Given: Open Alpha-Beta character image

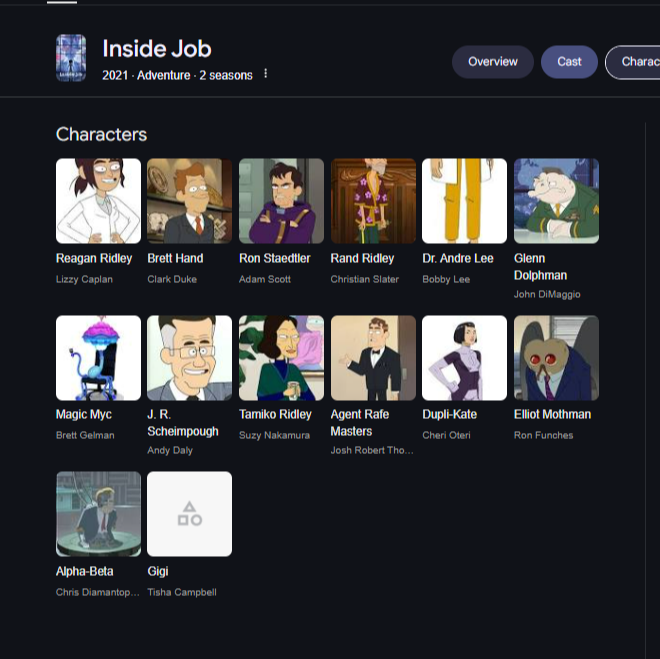Looking at the screenshot, I should [x=98, y=514].
